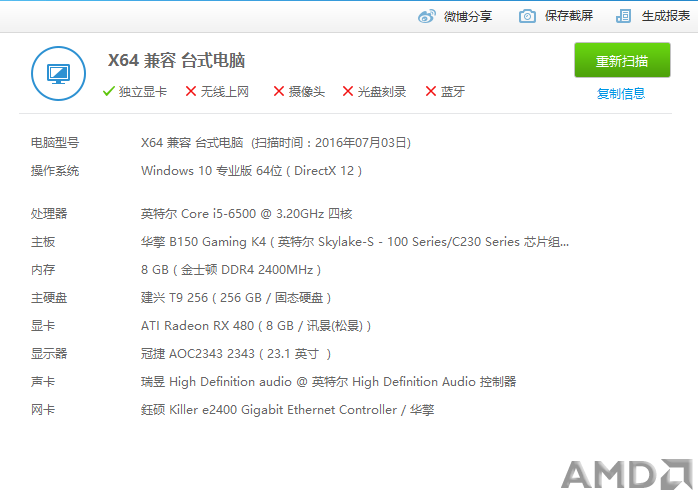698x495 pixels.
Task: Click the X64 兼容 台式电脑 heading
Action: [176, 60]
